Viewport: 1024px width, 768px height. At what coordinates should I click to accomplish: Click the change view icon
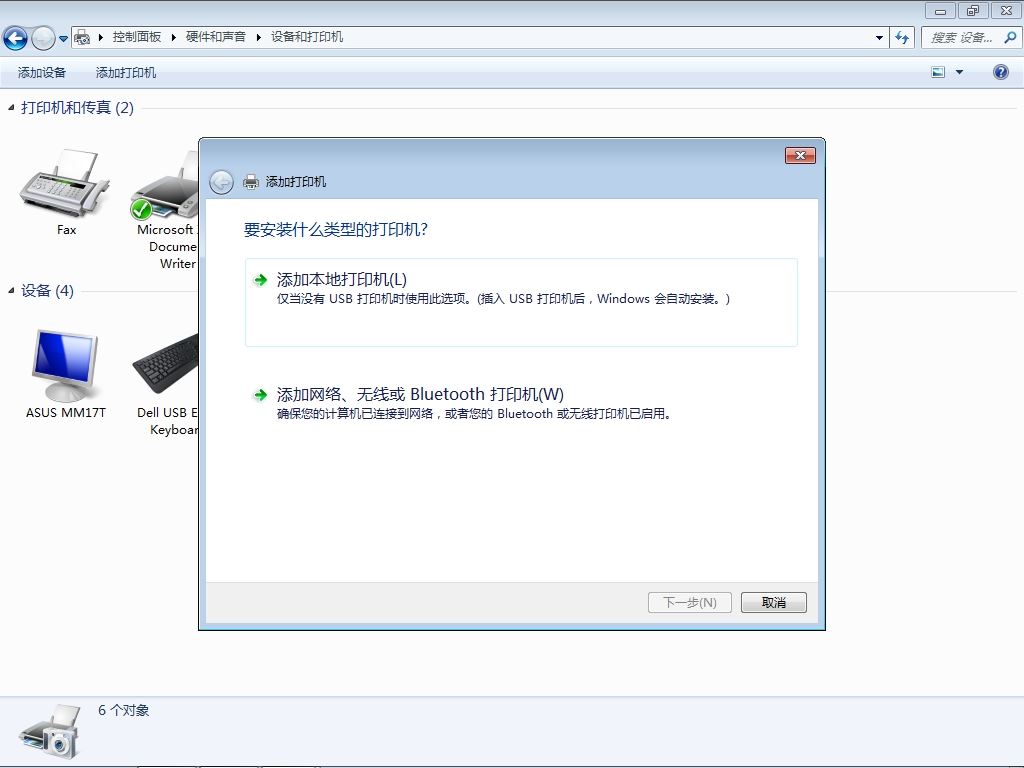(x=938, y=72)
